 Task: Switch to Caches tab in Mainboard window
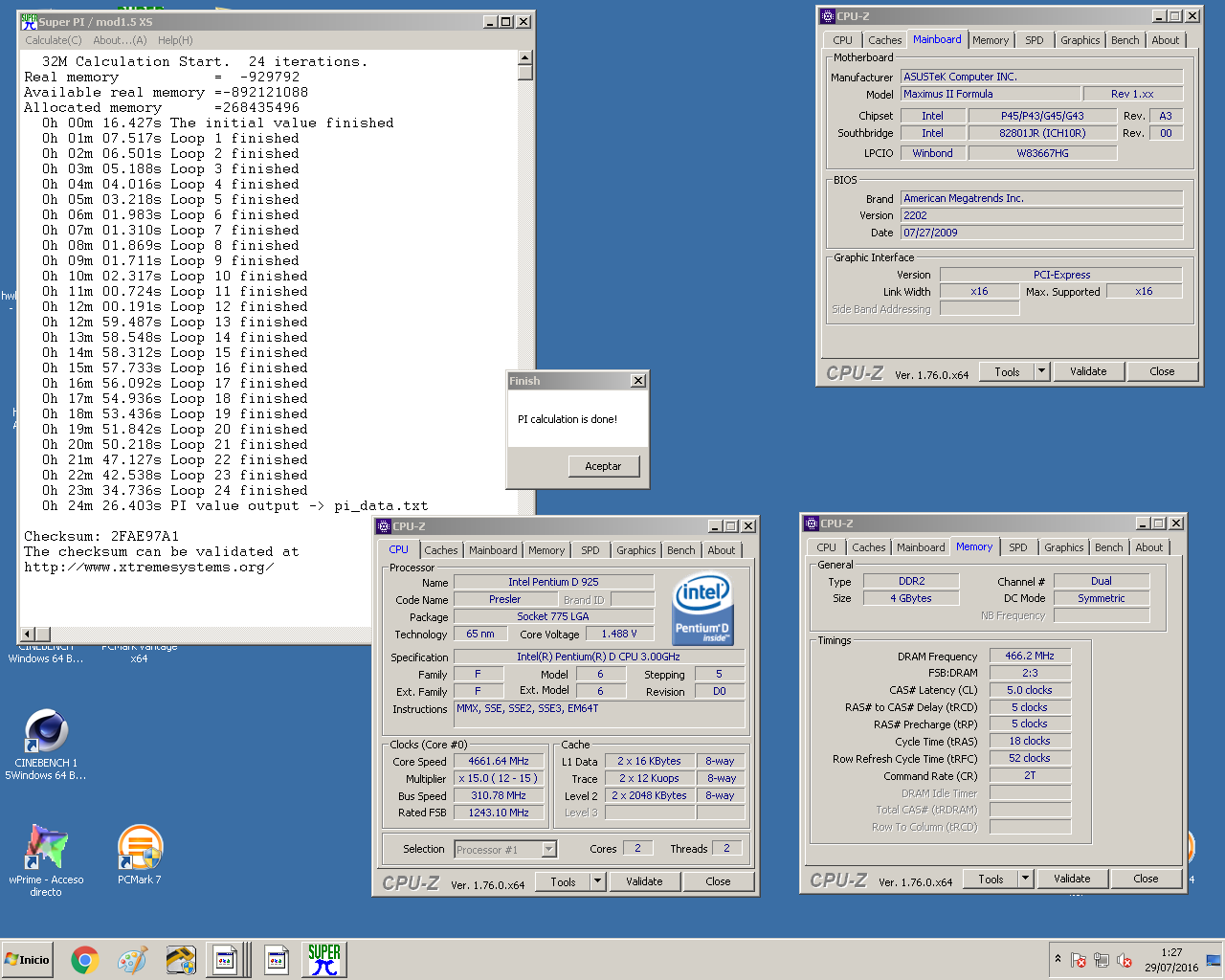884,40
